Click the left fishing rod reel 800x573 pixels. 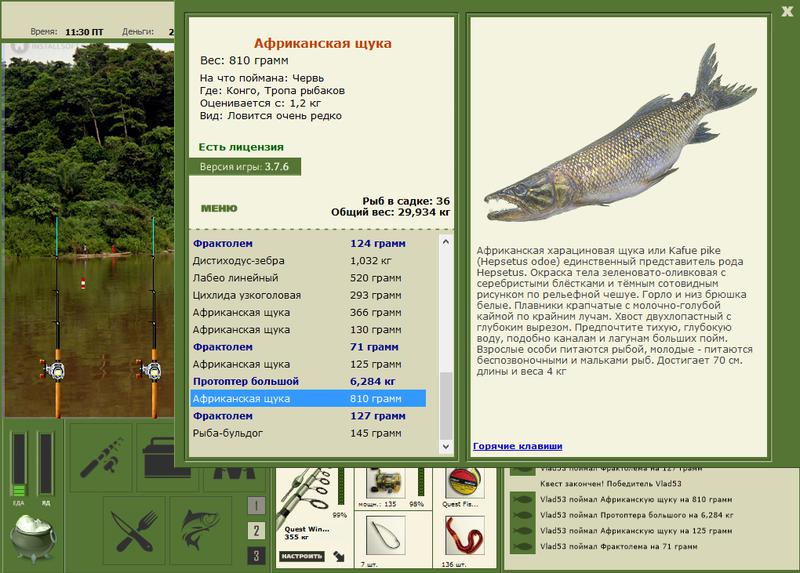click(53, 369)
